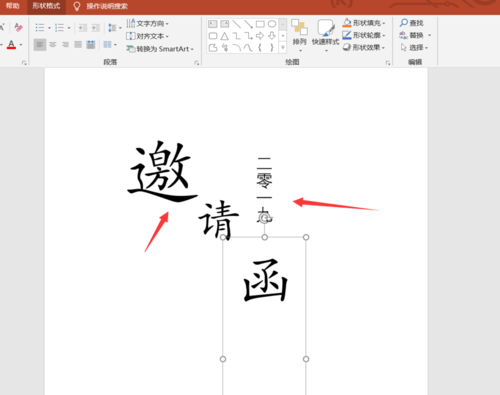Select the straight line shape
This screenshot has width=500, height=395.
pyautogui.click(x=237, y=24)
